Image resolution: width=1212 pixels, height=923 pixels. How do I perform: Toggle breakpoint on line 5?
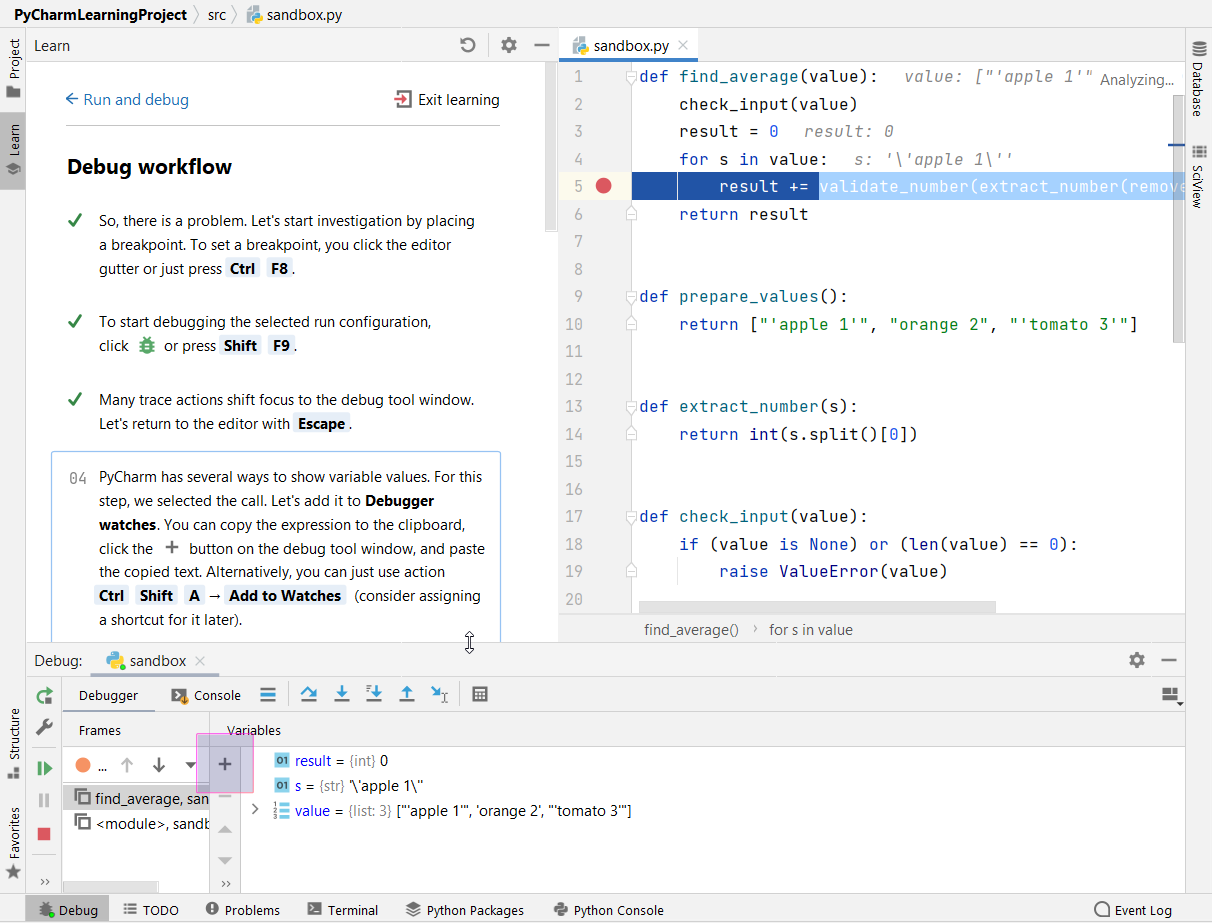603,186
